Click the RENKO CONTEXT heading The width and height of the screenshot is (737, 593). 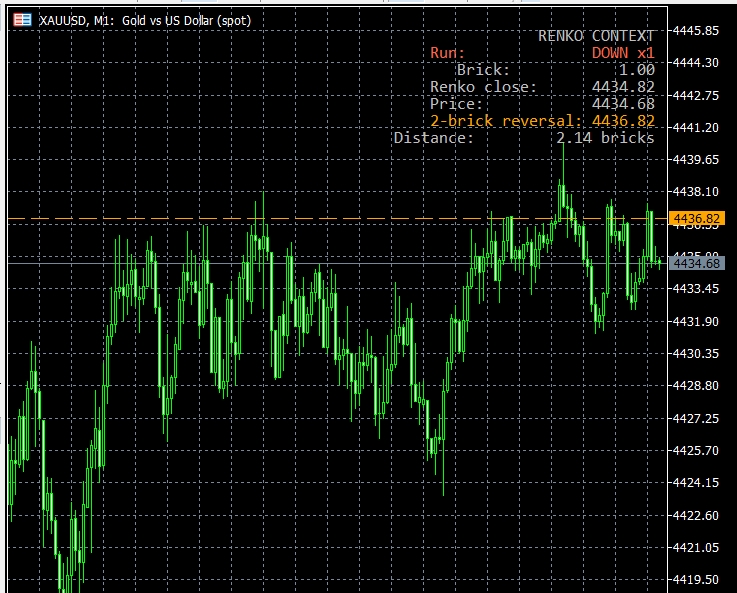click(x=596, y=36)
